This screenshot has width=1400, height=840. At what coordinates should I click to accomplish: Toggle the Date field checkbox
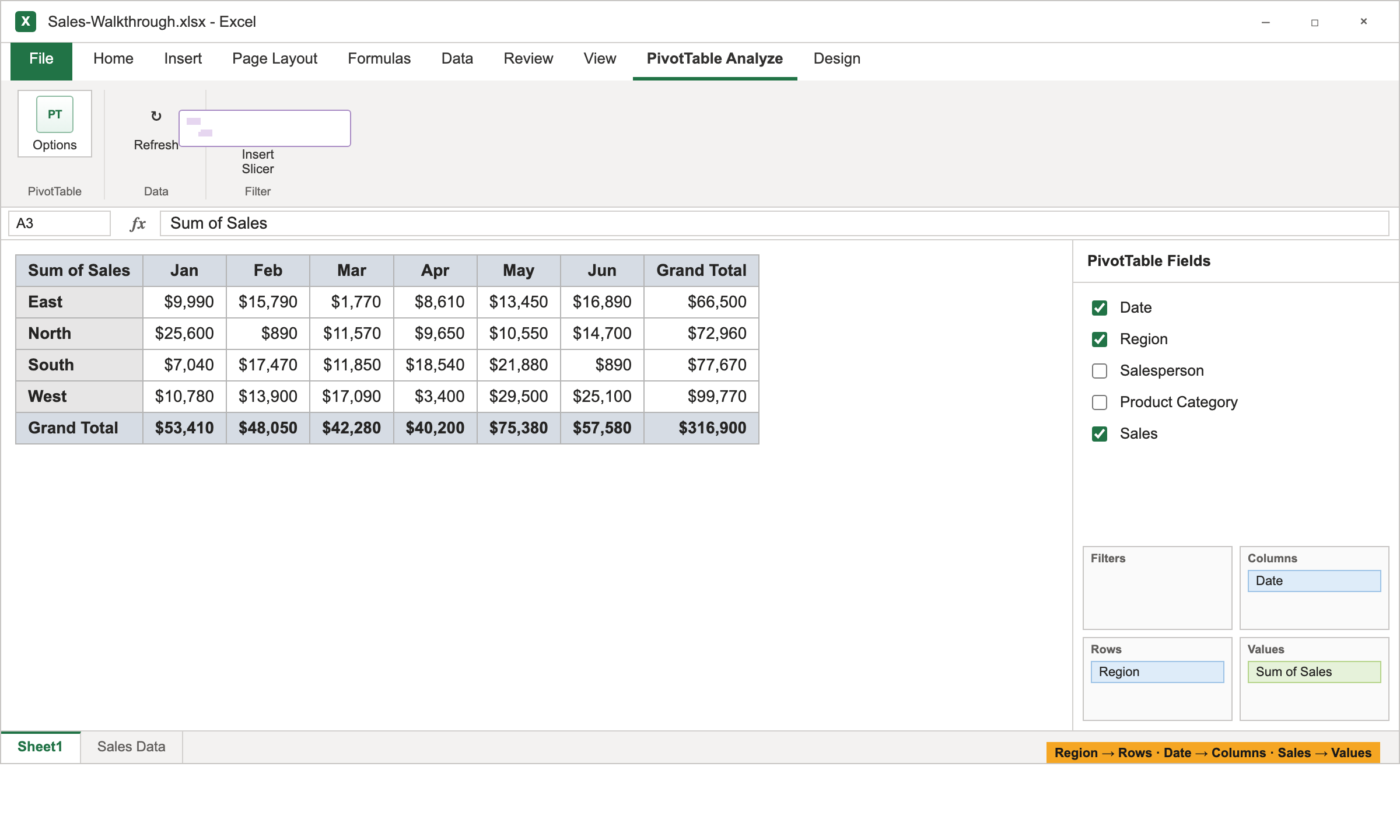click(x=1100, y=308)
